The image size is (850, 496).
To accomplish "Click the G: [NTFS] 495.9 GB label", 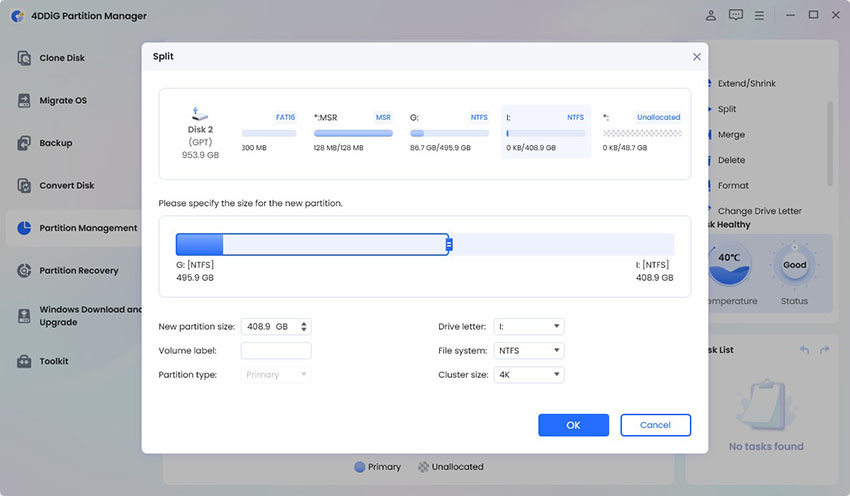I will point(195,271).
